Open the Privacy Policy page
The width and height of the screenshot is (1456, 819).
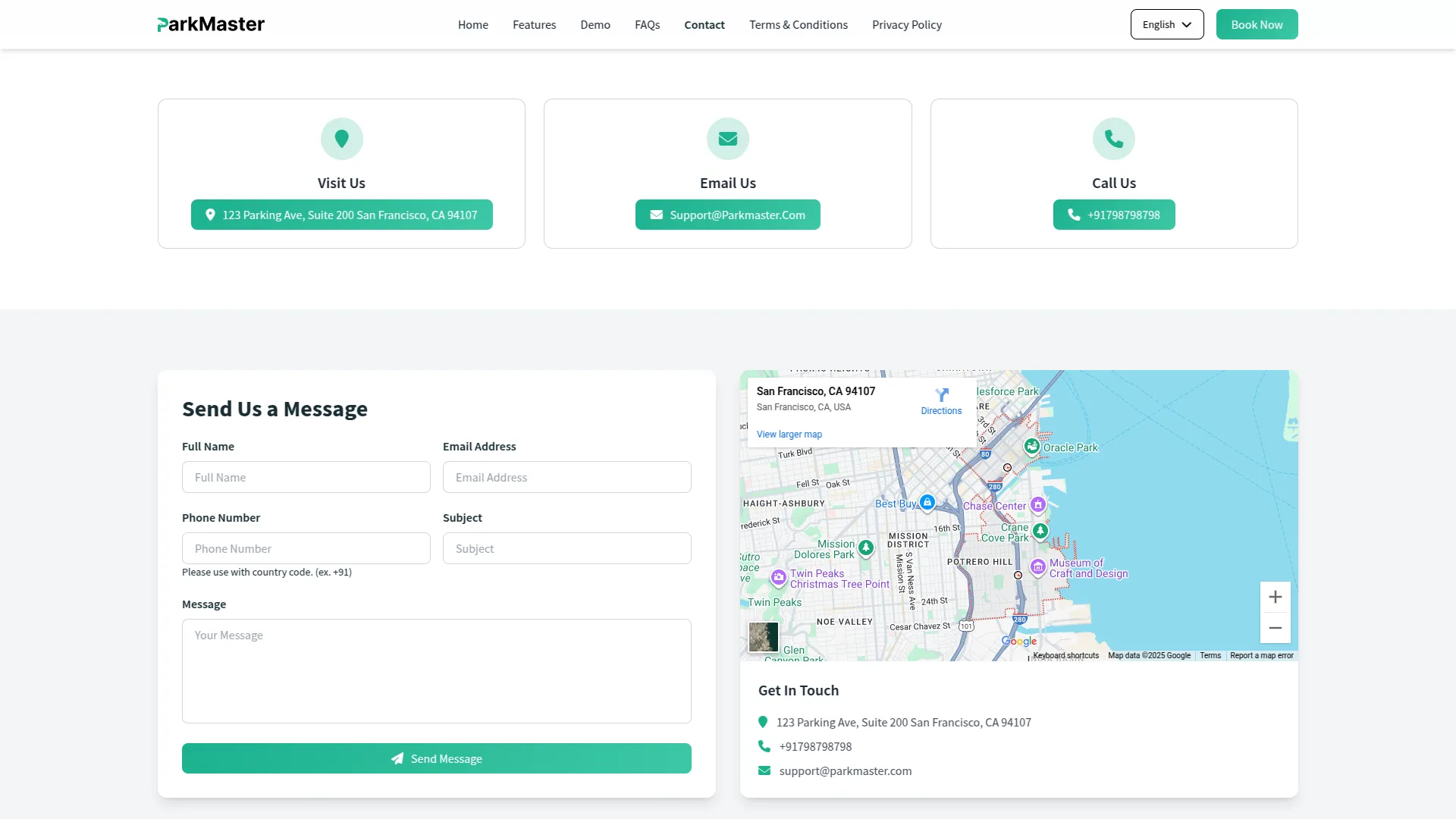[906, 24]
